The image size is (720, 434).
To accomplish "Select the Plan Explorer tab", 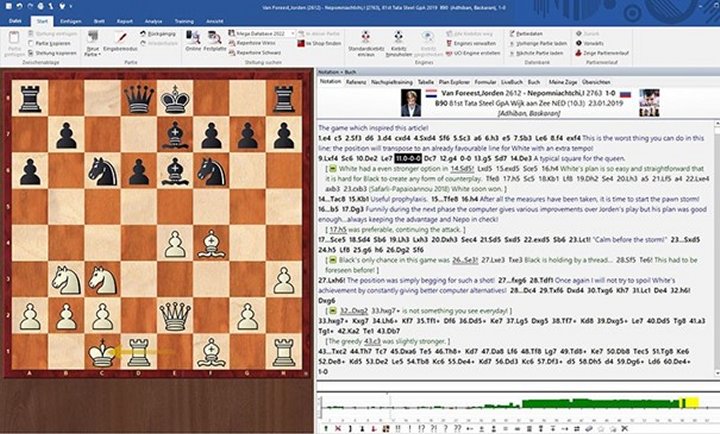I will 454,82.
